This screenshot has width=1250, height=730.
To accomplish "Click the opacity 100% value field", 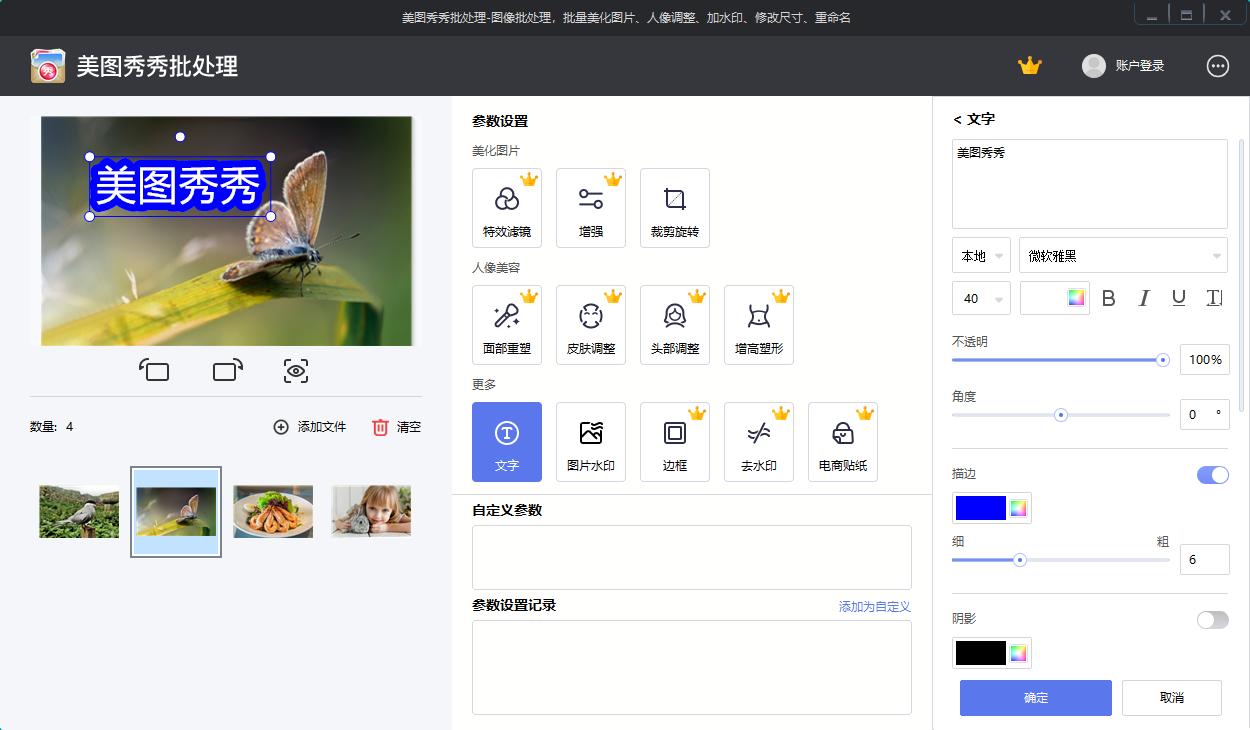I will point(1205,360).
